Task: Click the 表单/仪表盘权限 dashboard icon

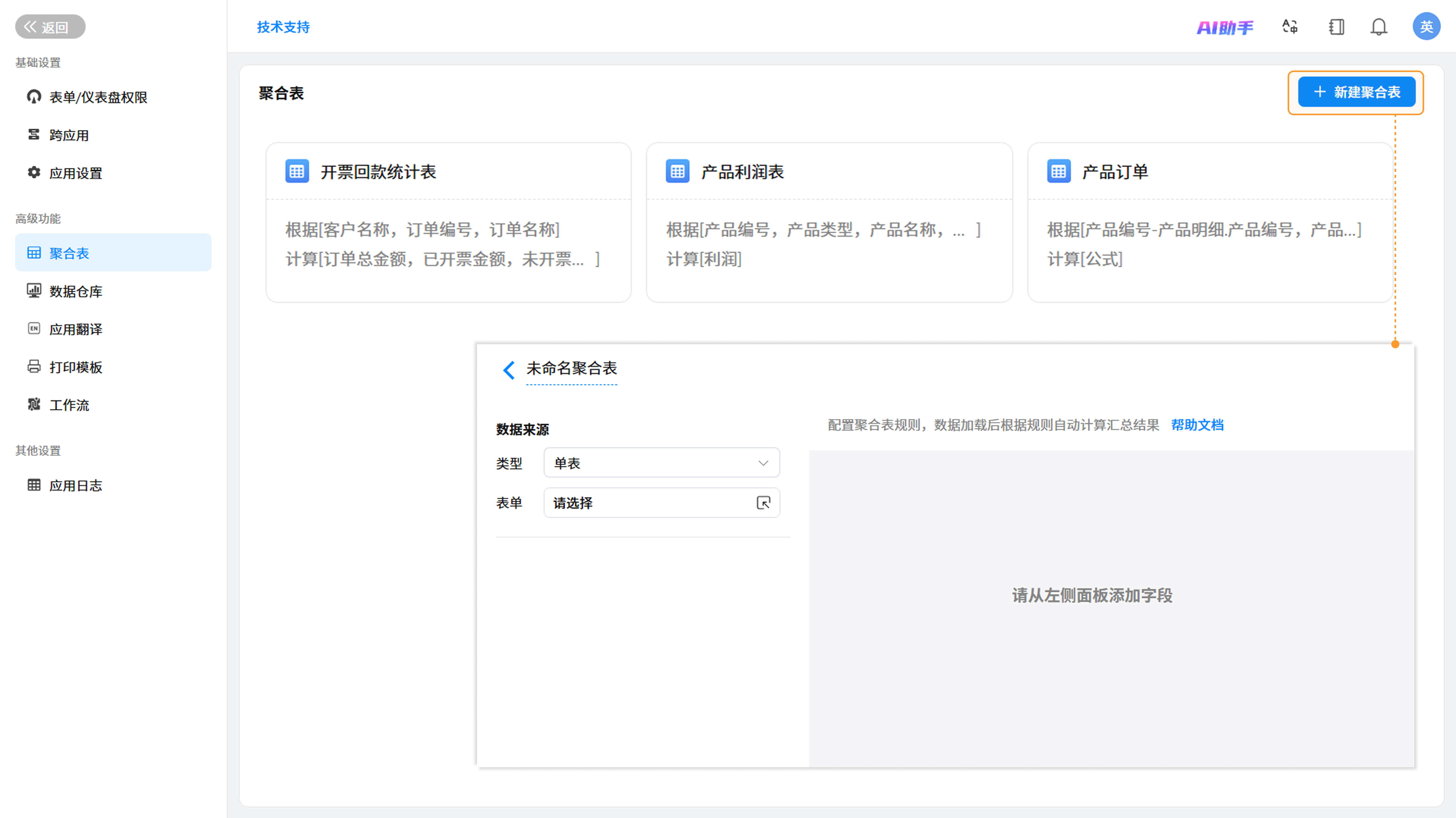Action: [x=34, y=97]
